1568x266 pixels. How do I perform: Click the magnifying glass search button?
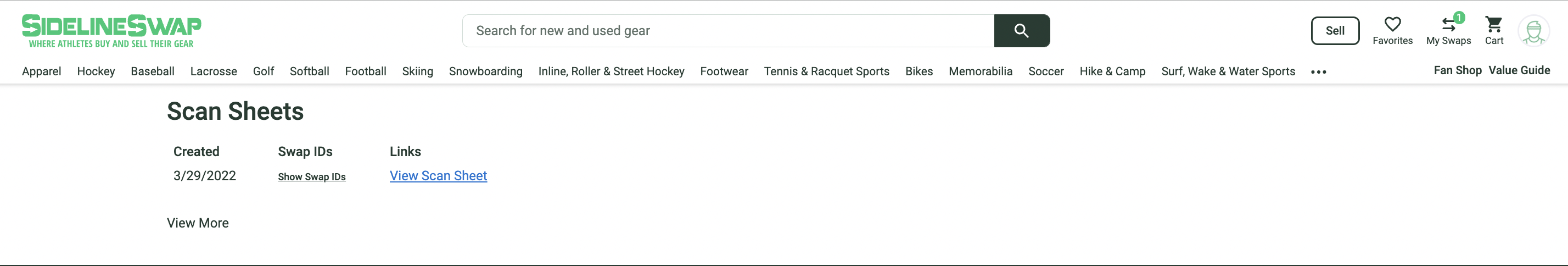coord(1021,30)
